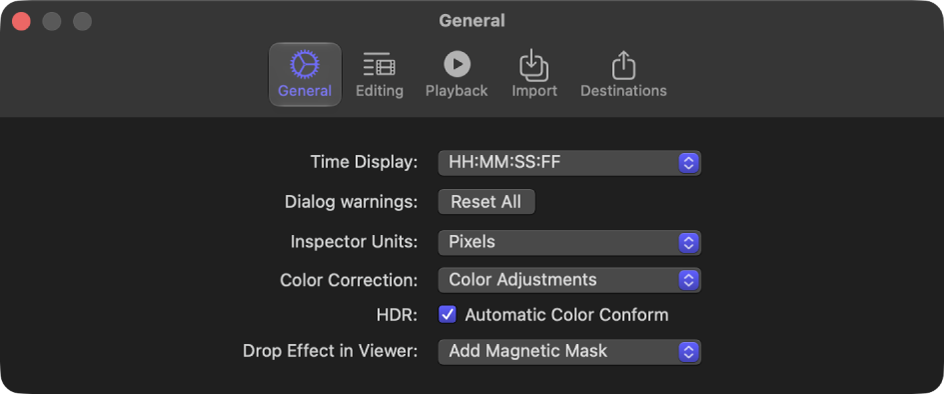Toggle Automatic Color Conform checkbox
The height and width of the screenshot is (394, 944).
tap(447, 314)
